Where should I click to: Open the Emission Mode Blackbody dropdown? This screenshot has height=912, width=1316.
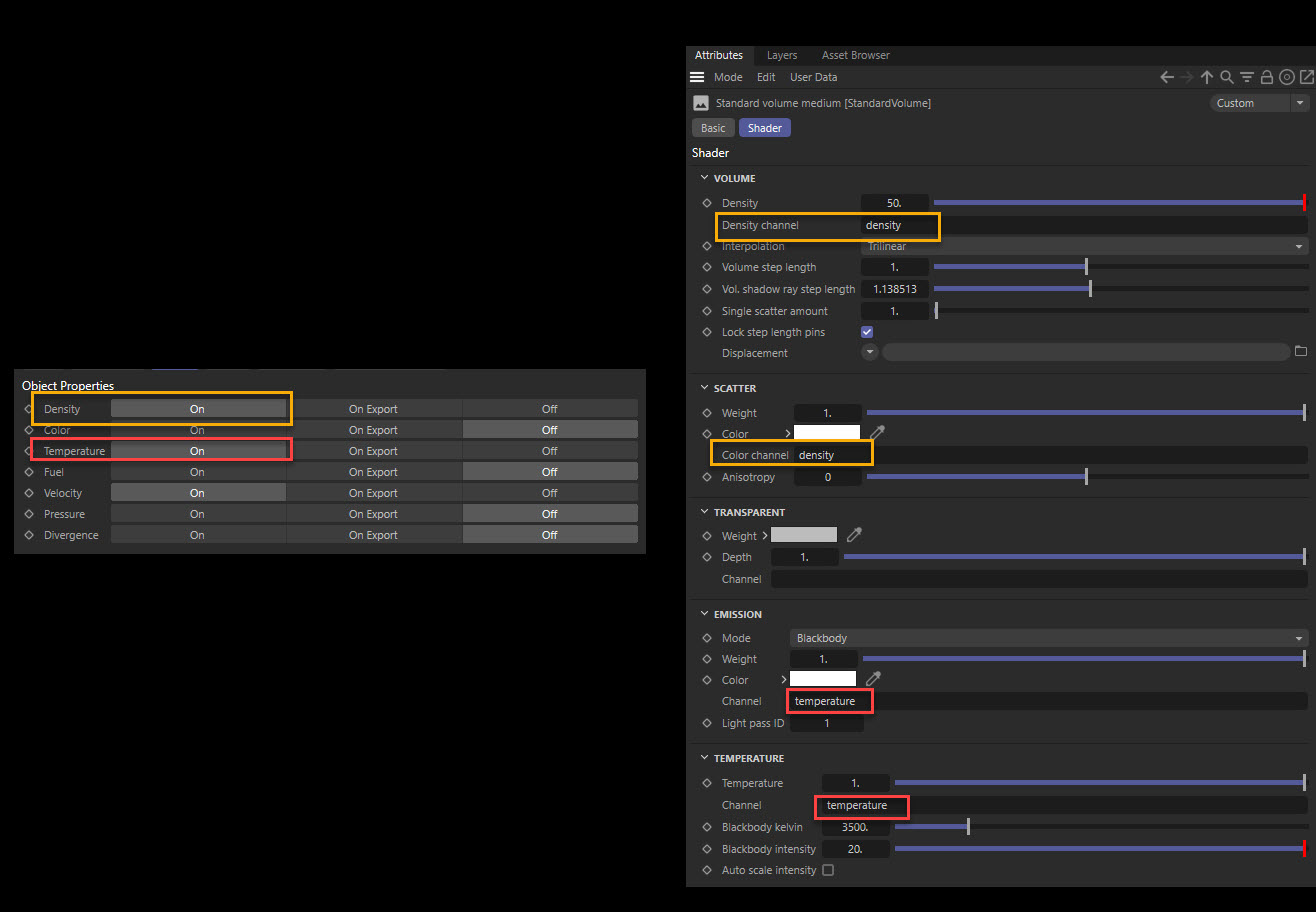[1049, 638]
